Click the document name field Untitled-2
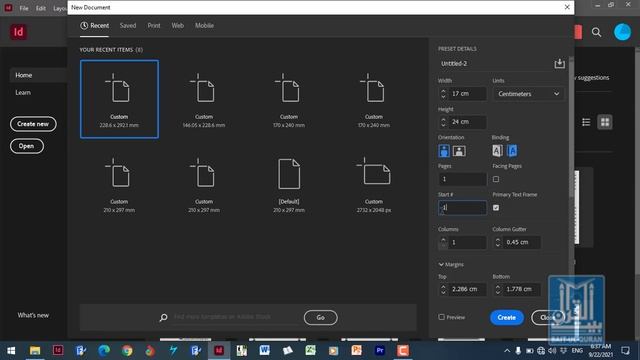The width and height of the screenshot is (640, 360). coord(495,63)
